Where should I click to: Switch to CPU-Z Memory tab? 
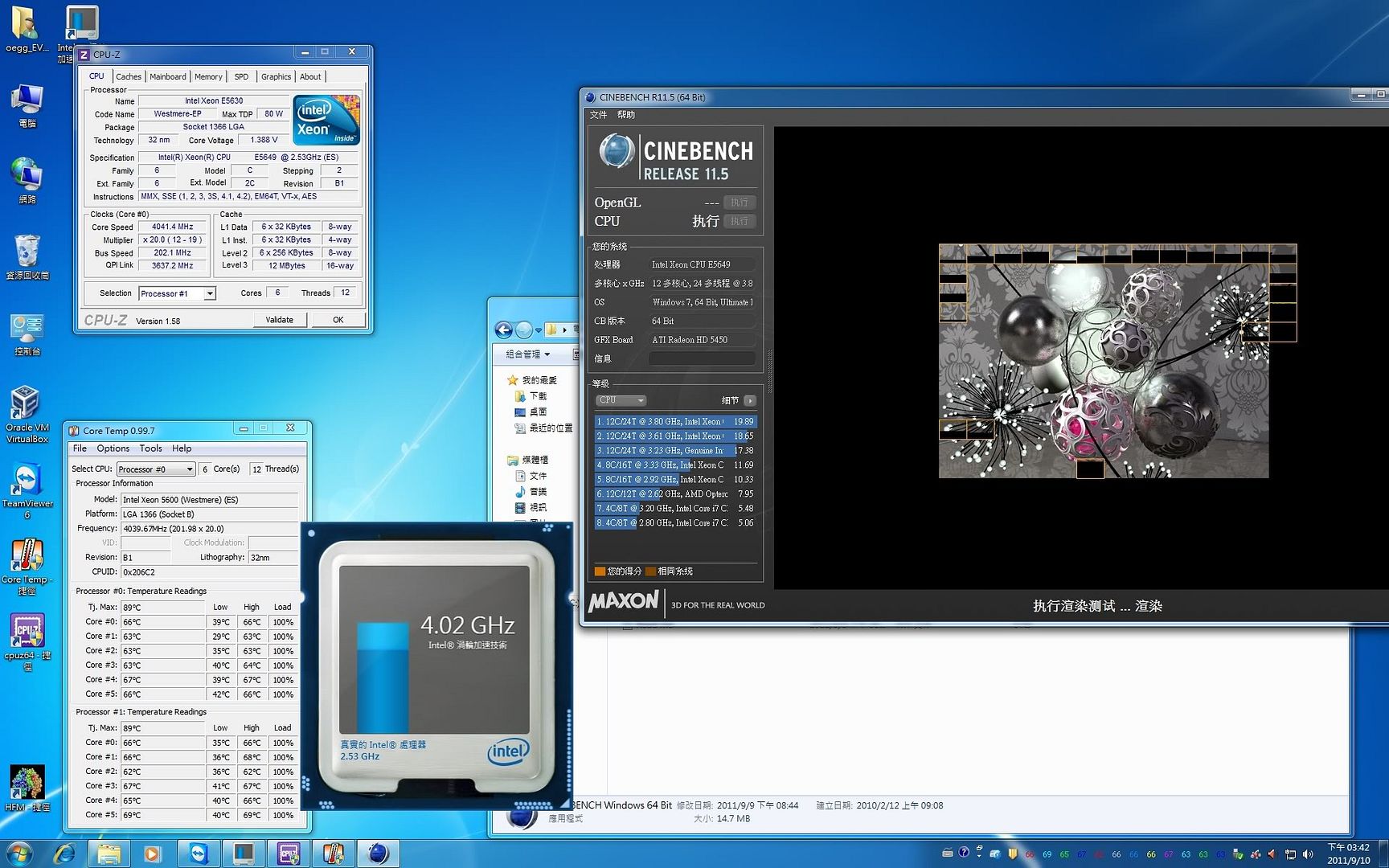pos(208,77)
